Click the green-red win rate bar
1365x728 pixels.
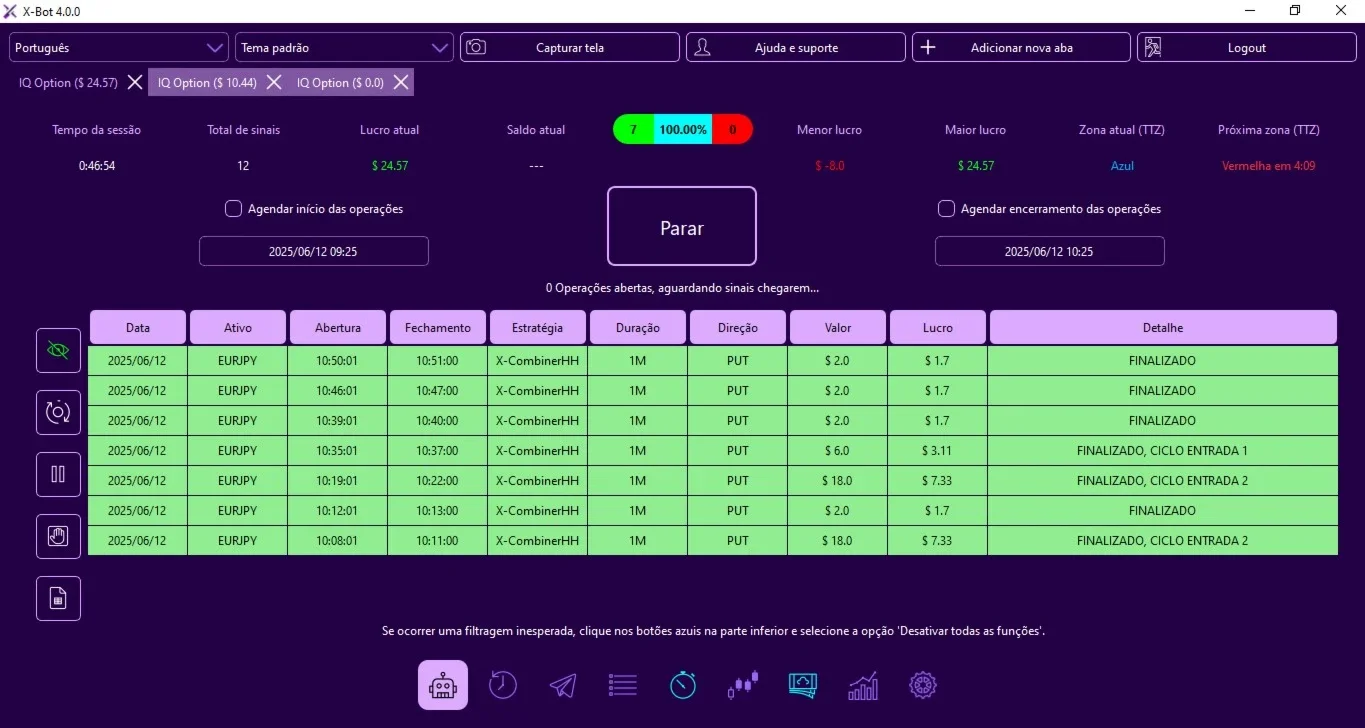pos(683,130)
